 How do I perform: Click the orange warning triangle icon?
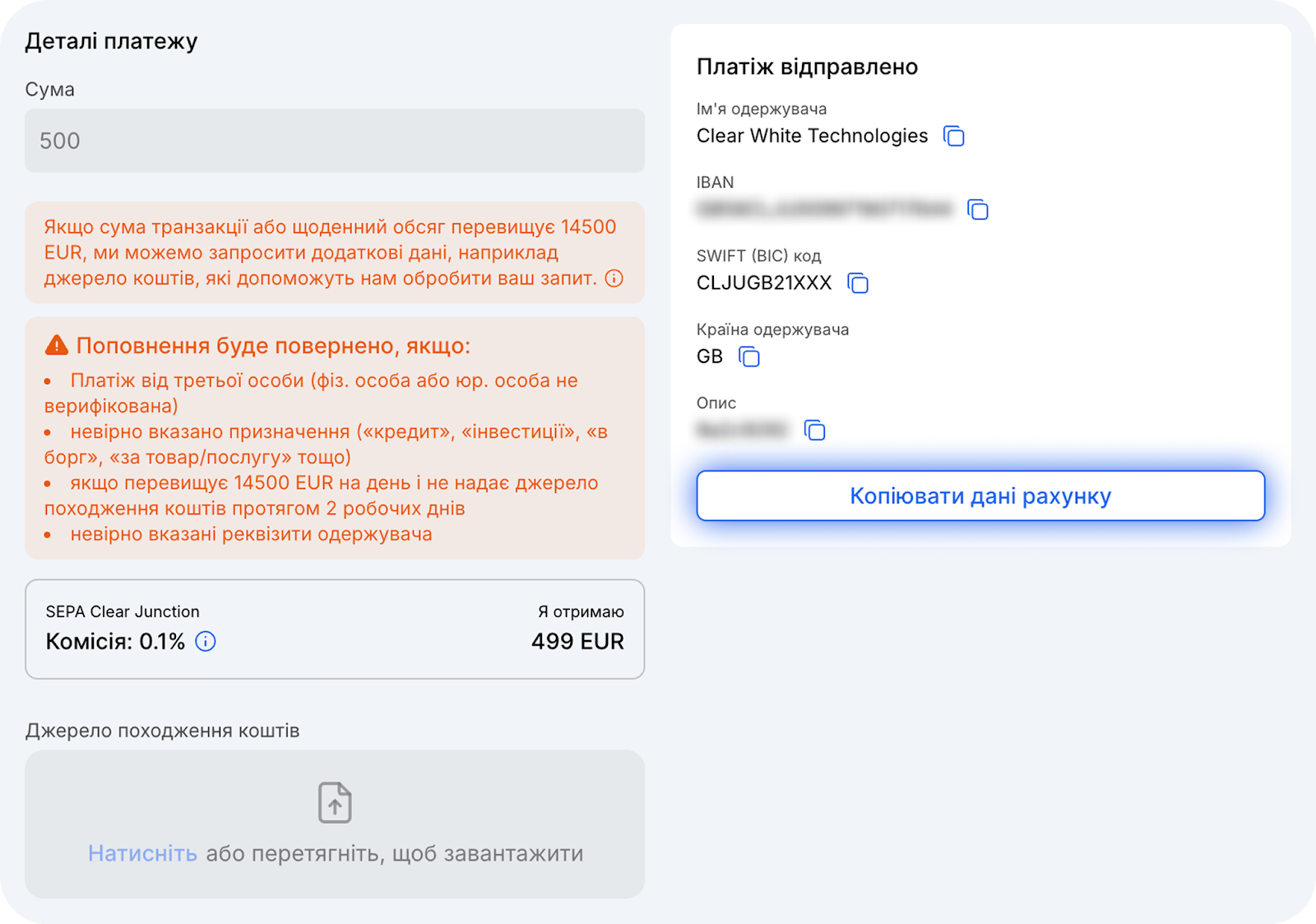pyautogui.click(x=57, y=345)
